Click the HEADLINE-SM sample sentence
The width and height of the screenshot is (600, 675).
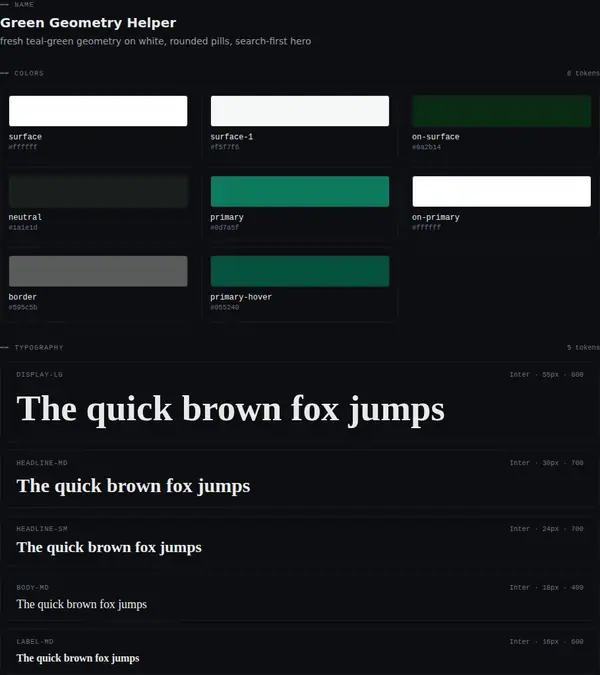coord(109,548)
